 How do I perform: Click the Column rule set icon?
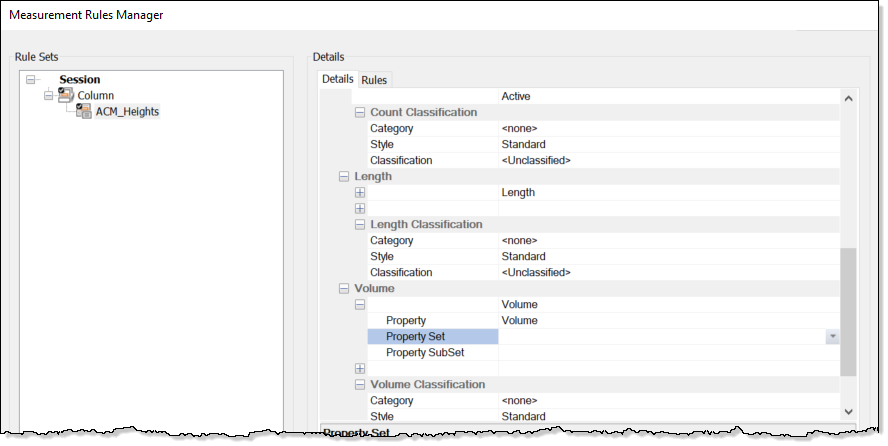[66, 95]
